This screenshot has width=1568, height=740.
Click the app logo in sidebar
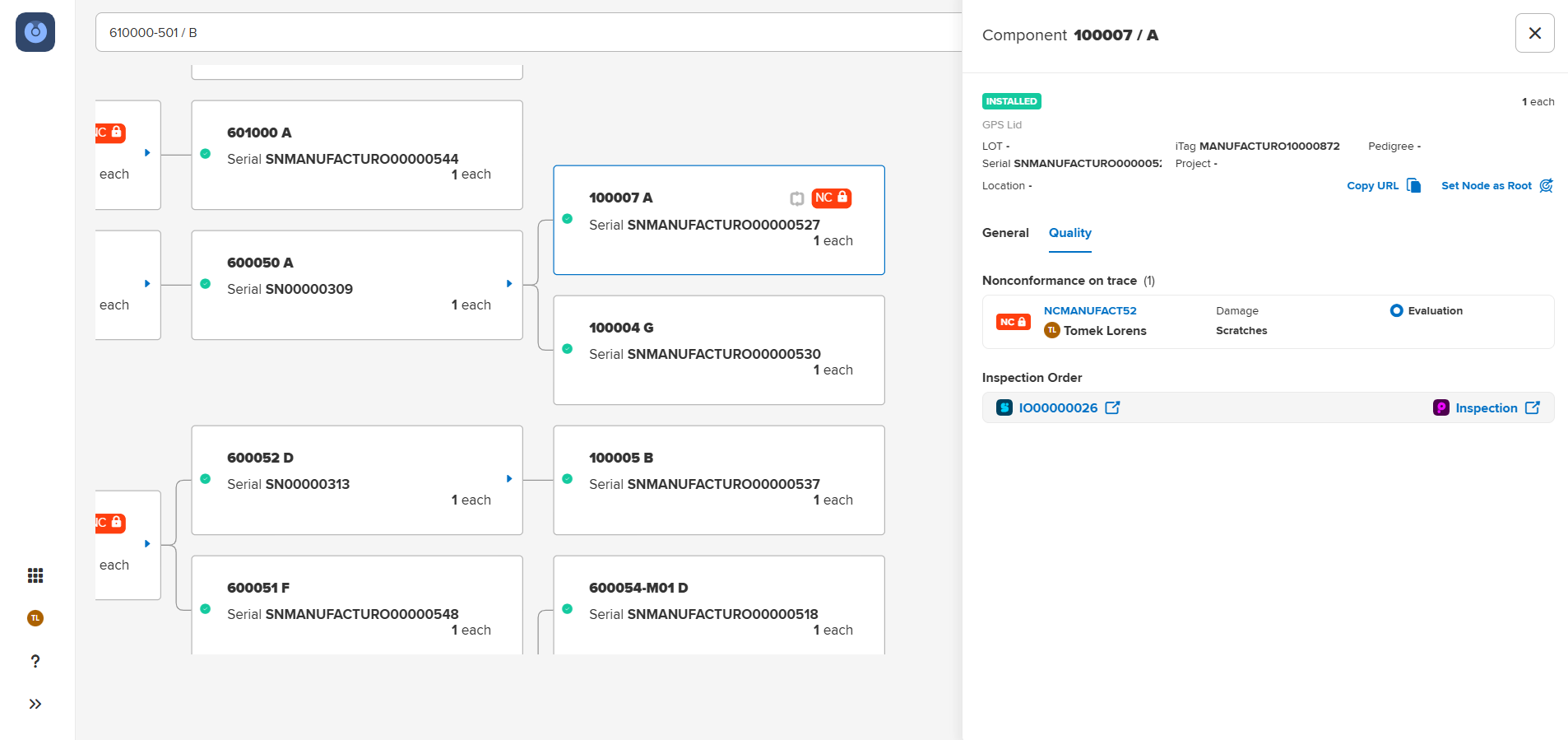coord(35,32)
